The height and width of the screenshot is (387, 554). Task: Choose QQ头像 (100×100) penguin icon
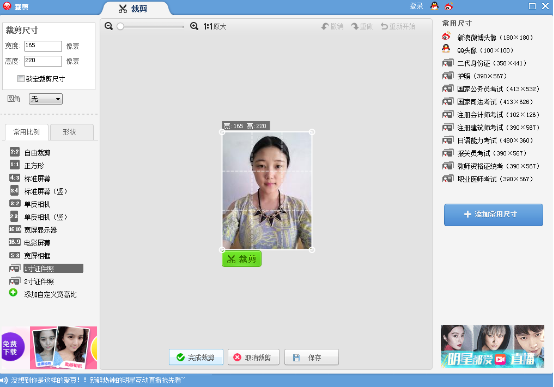coord(446,49)
